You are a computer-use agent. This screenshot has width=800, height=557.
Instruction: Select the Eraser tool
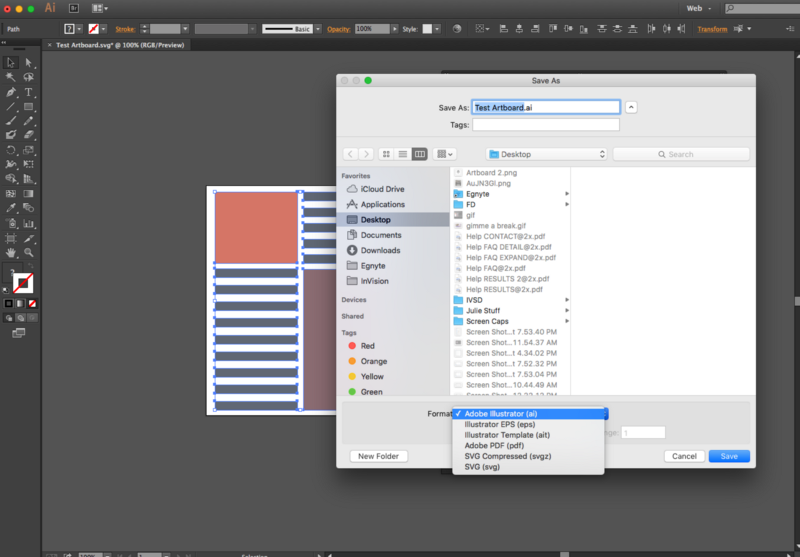29,135
